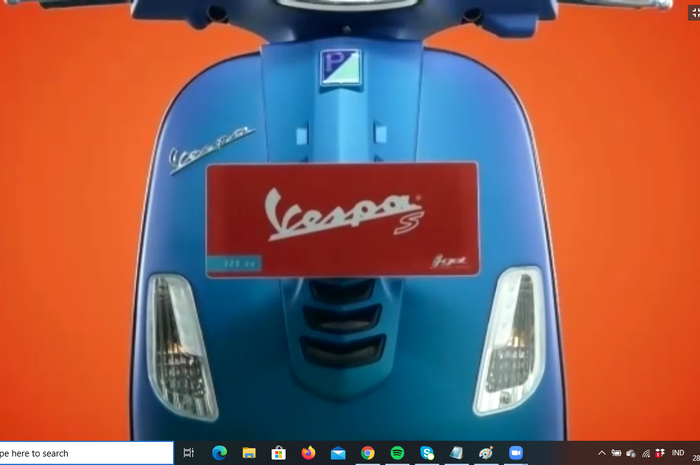700x465 pixels.
Task: Click the Windows search box
Action: click(x=87, y=453)
